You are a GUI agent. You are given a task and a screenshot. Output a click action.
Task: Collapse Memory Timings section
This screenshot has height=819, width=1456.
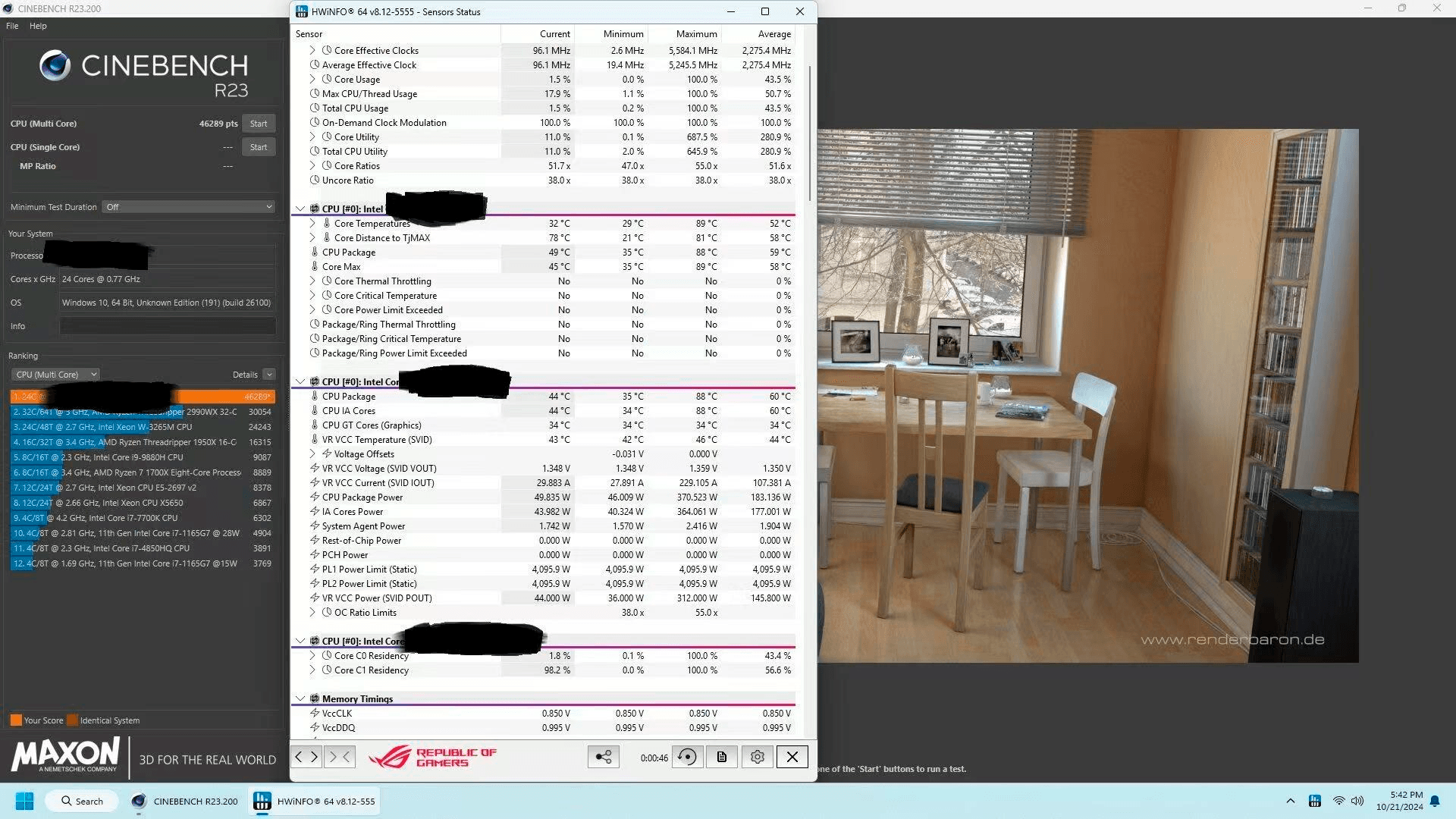tap(300, 698)
